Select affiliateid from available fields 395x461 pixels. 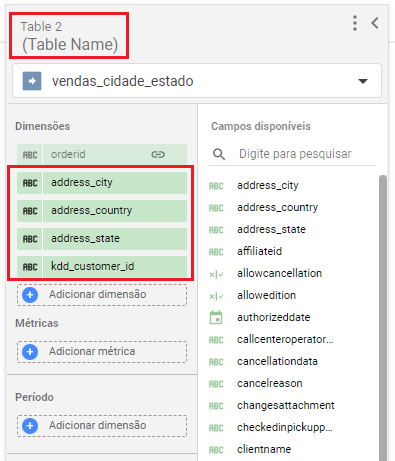(x=259, y=251)
